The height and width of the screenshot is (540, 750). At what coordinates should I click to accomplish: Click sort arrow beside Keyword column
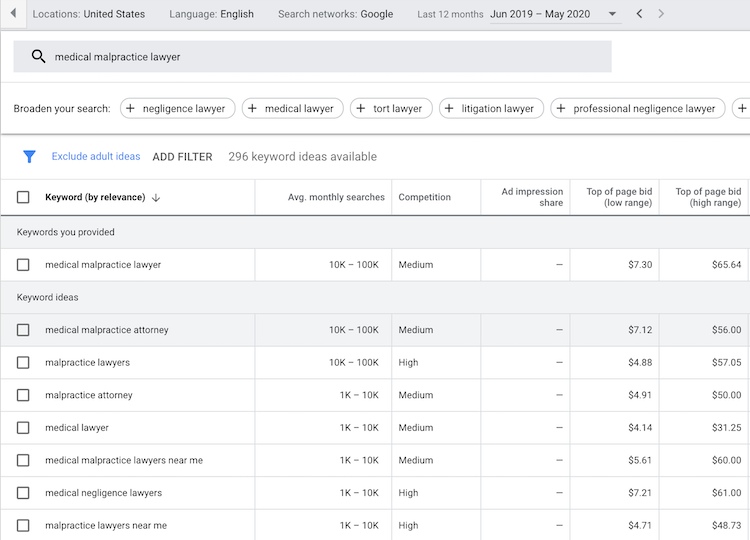coord(156,198)
